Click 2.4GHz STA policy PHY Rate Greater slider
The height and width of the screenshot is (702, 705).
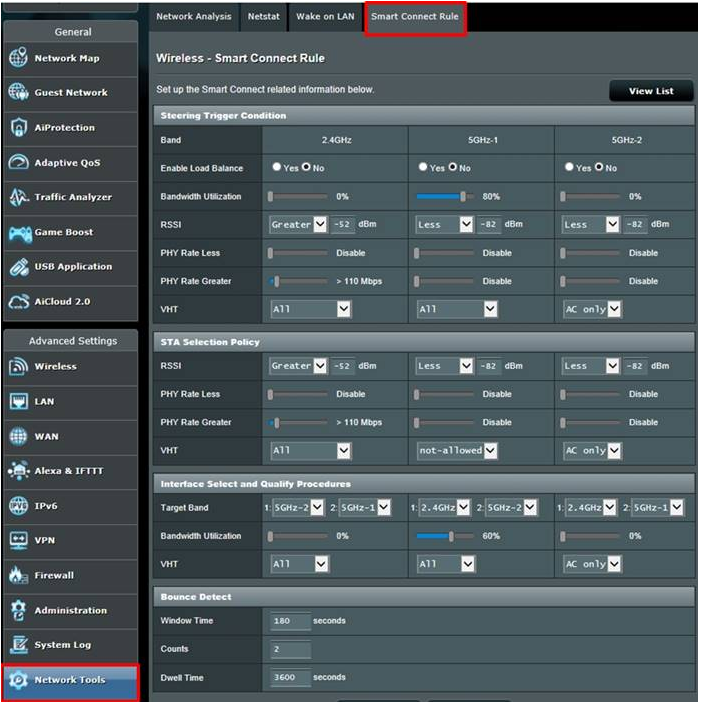tap(299, 422)
